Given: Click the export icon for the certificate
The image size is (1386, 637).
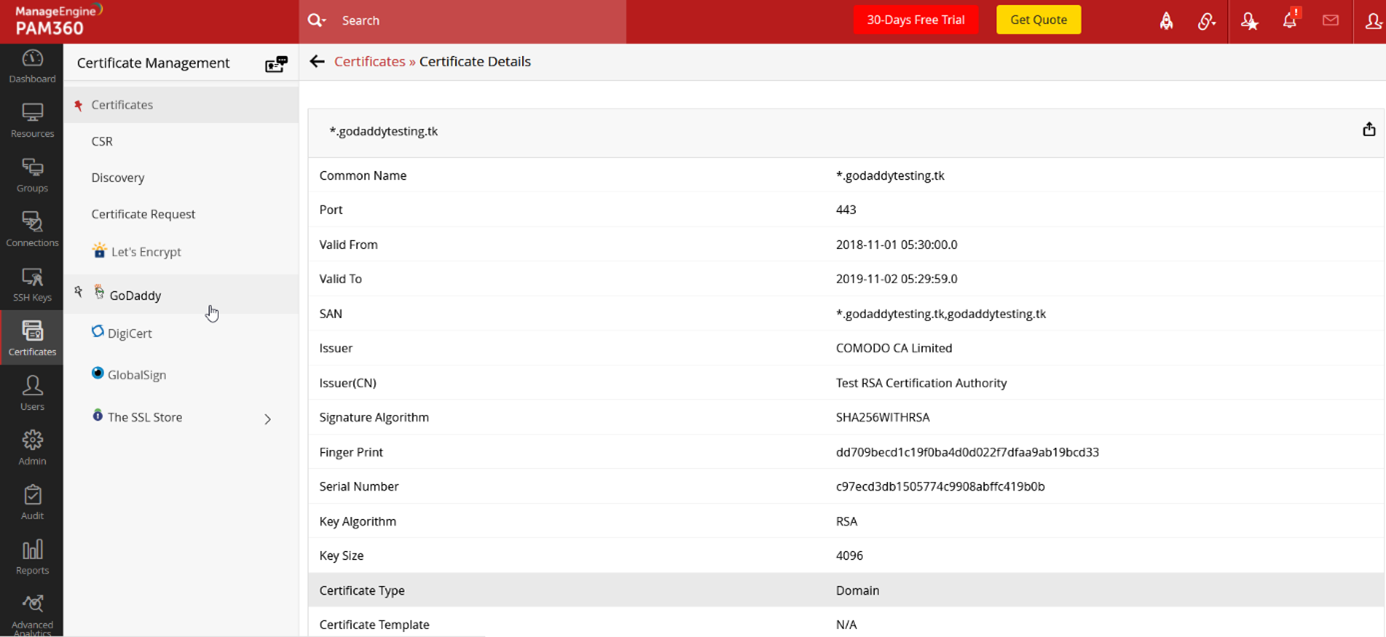Looking at the screenshot, I should pos(1368,130).
